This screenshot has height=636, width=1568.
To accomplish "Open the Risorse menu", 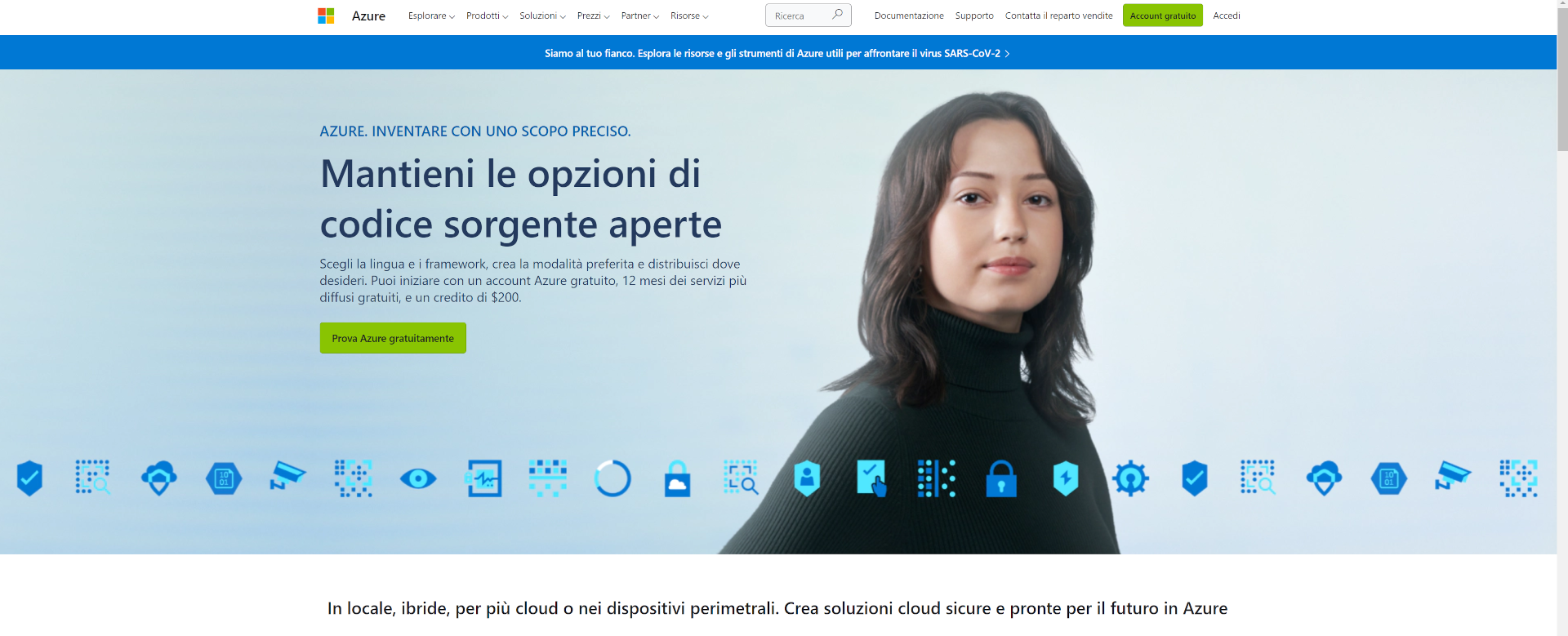I will [689, 16].
